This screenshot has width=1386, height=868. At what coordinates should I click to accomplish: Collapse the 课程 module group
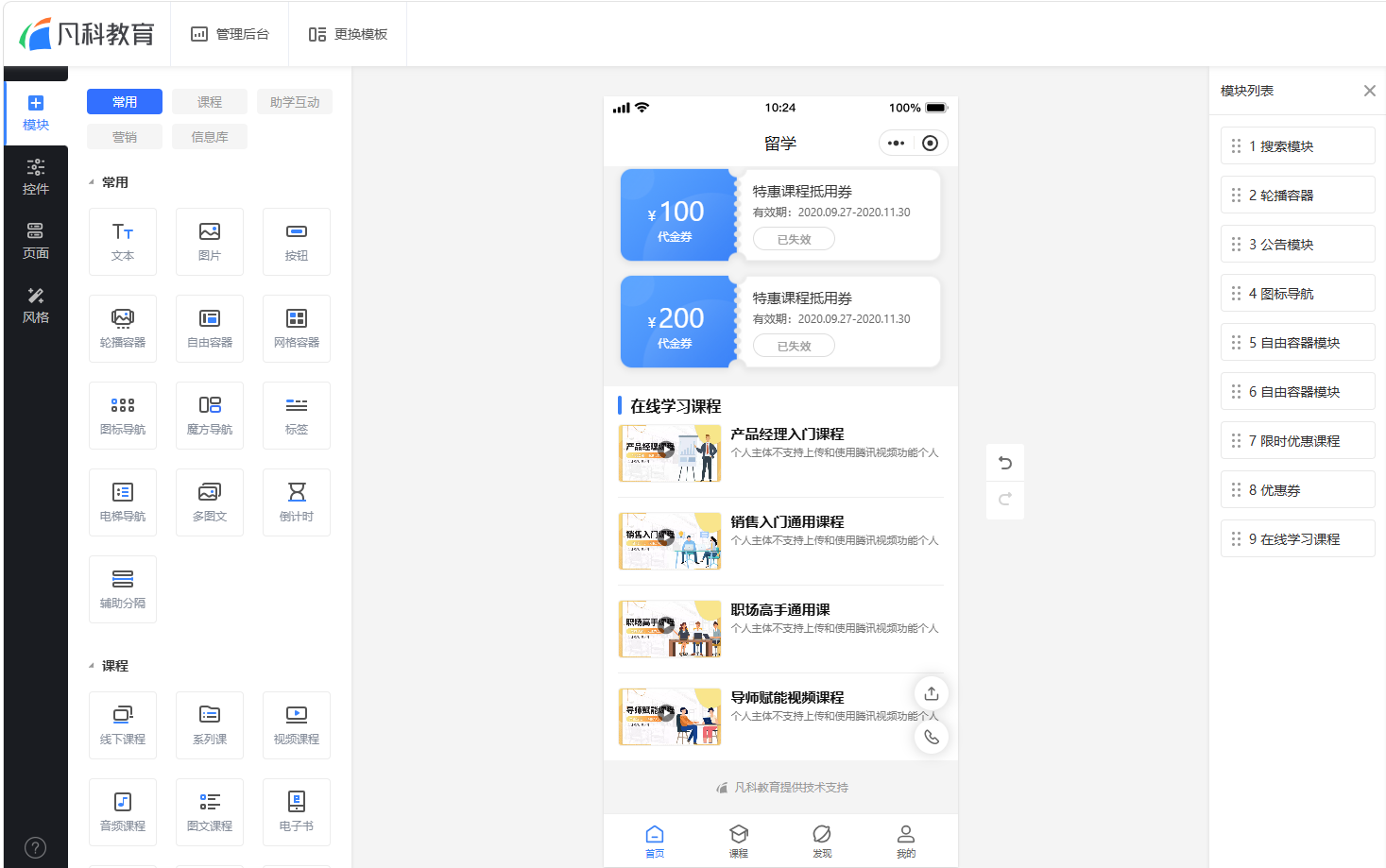pos(92,666)
